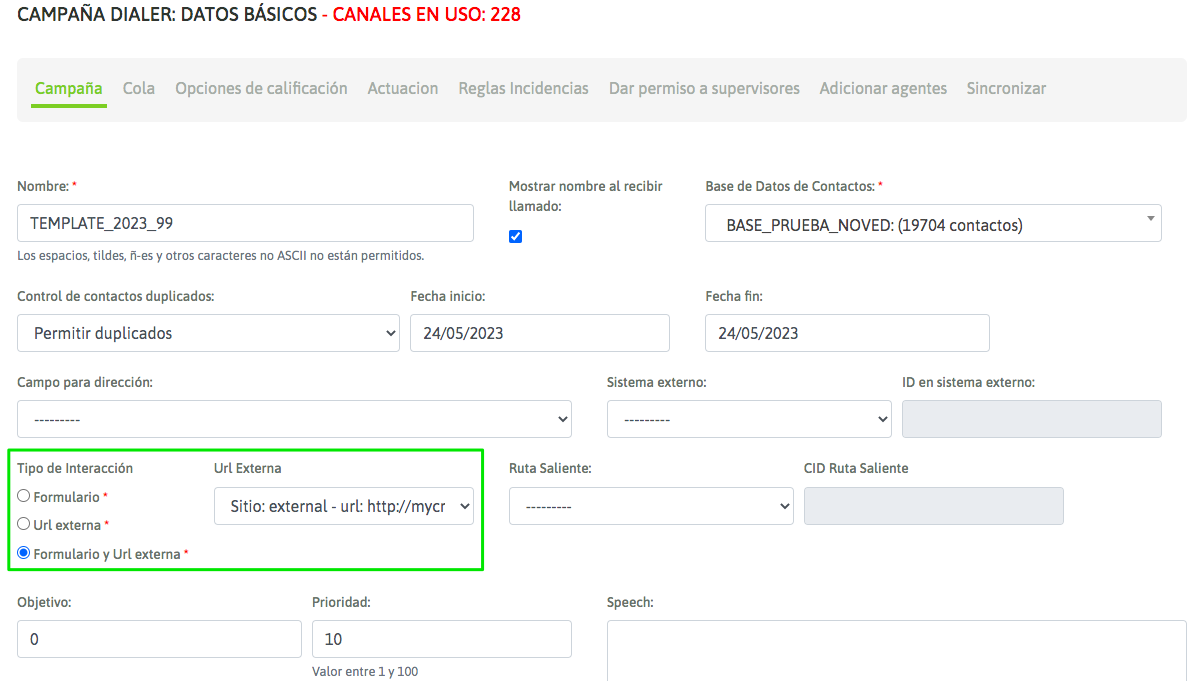Open the Url Externa site dropdown
The width and height of the screenshot is (1193, 681).
pos(344,506)
